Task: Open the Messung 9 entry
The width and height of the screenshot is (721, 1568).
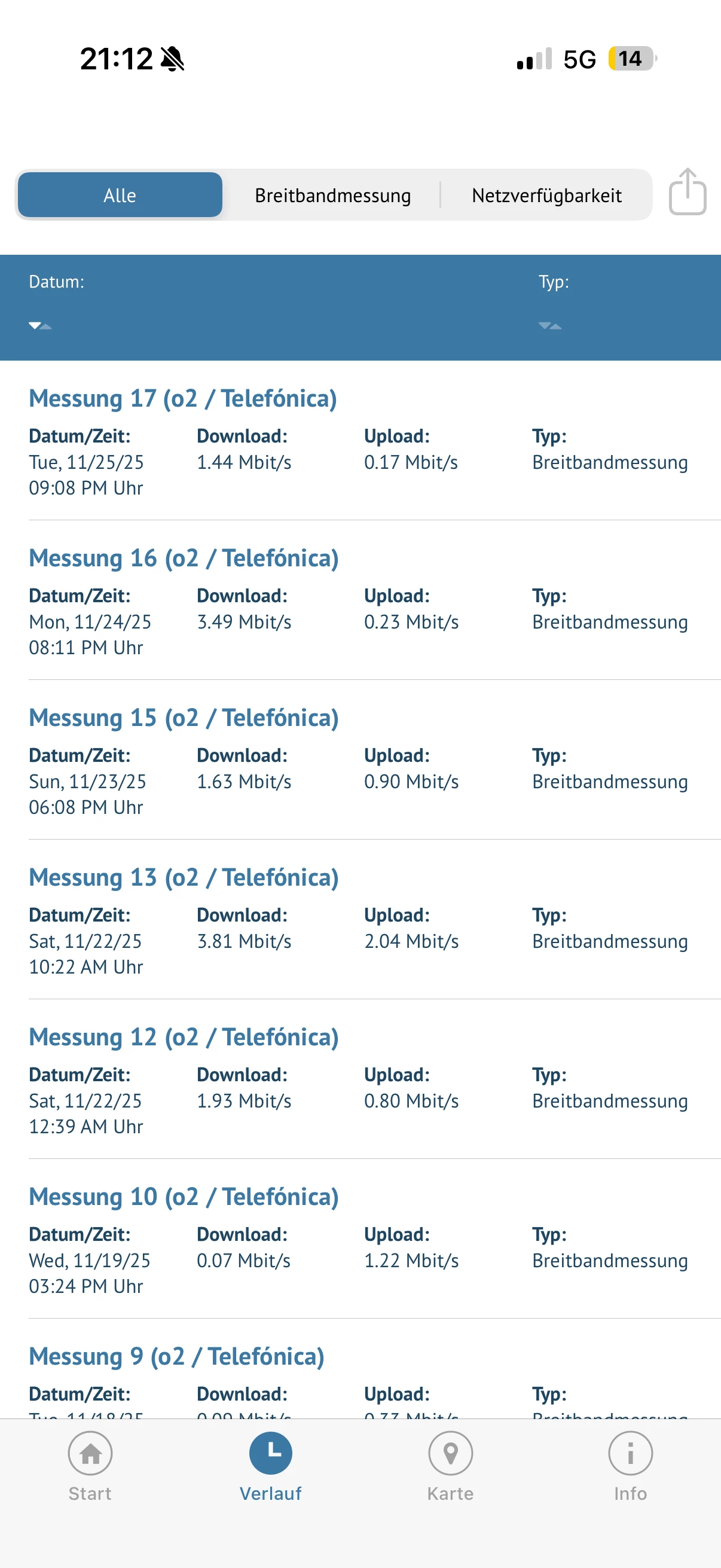Action: (x=176, y=1357)
